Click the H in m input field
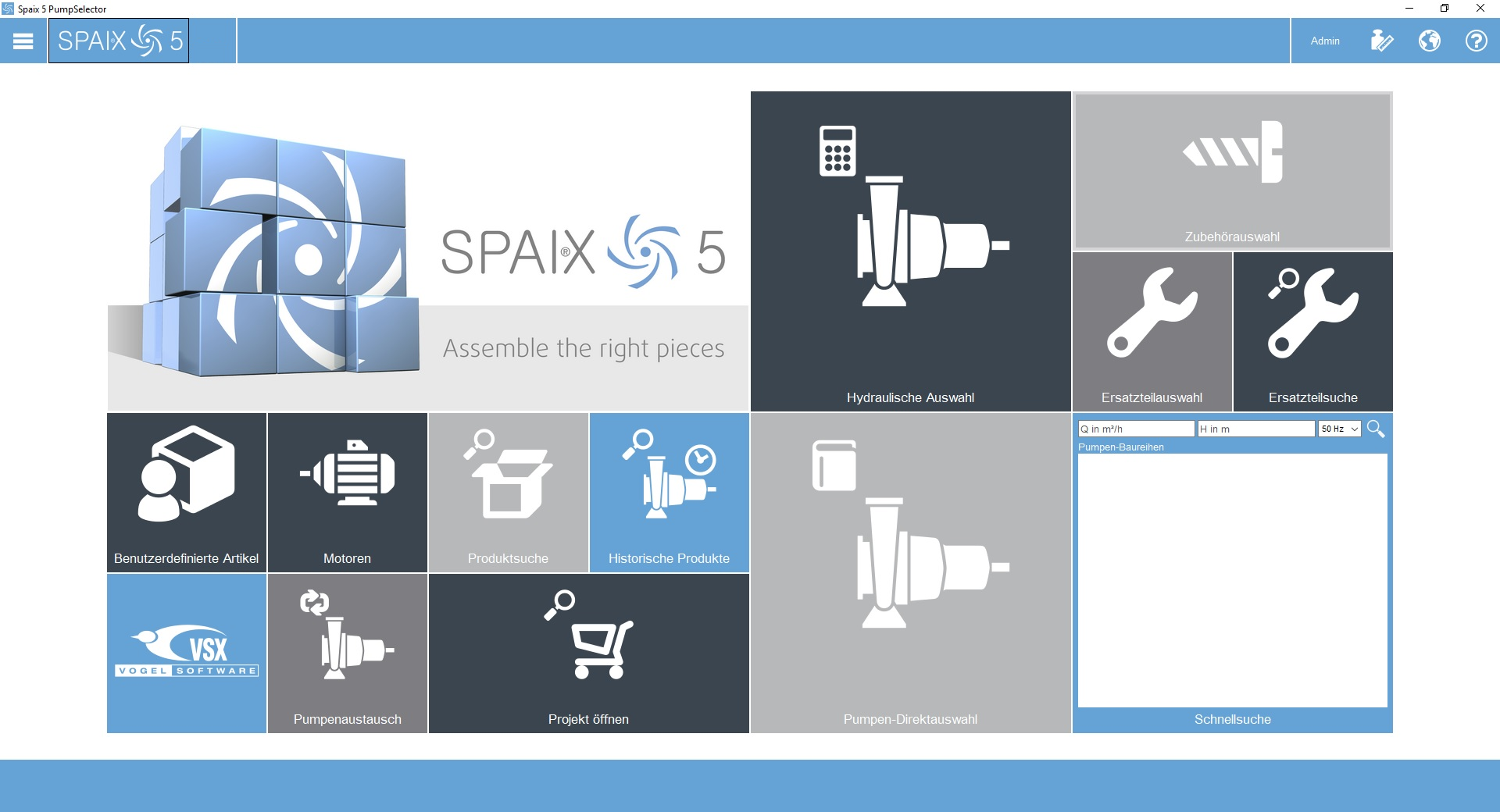The image size is (1500, 812). click(1256, 429)
